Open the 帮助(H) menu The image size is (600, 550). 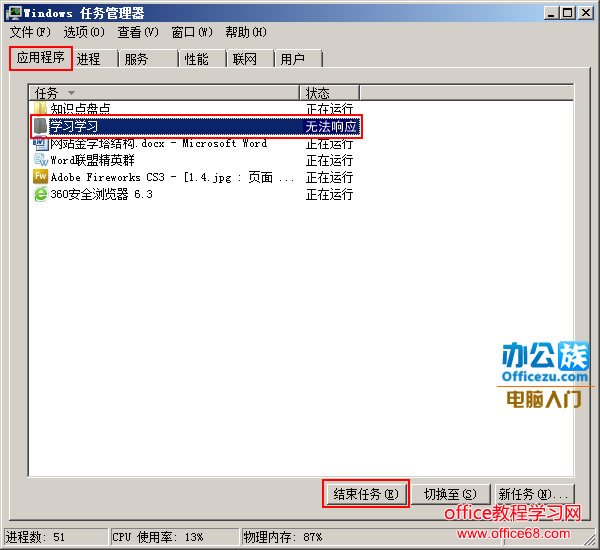click(x=246, y=32)
